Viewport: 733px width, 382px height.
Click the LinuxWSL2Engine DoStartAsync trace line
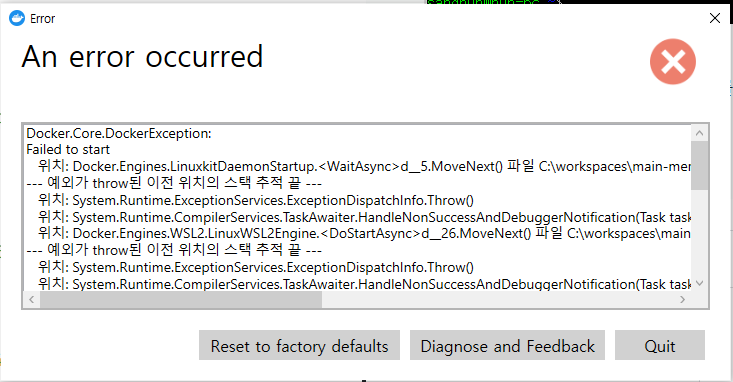pyautogui.click(x=364, y=233)
